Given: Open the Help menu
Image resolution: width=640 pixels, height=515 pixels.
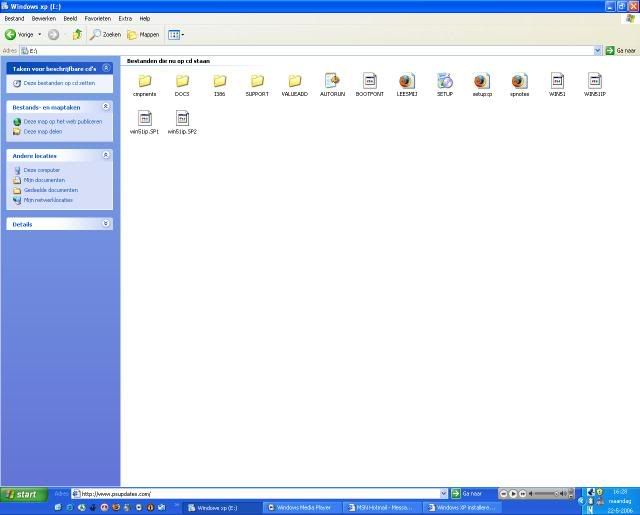Looking at the screenshot, I should point(144,19).
